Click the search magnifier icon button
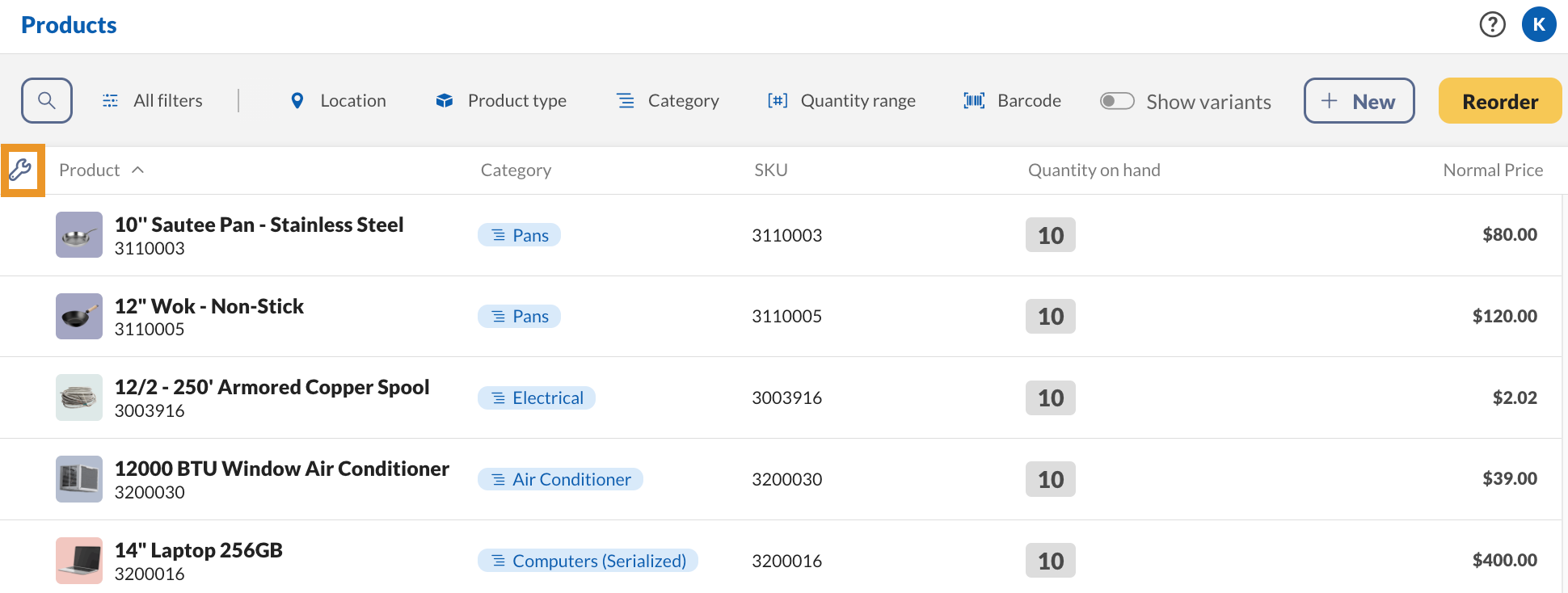The width and height of the screenshot is (1568, 593). [47, 101]
